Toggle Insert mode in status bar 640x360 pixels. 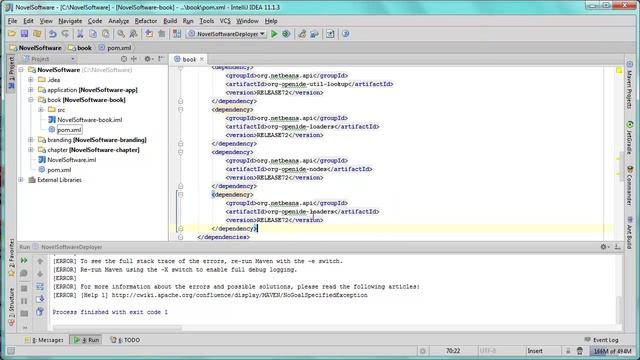tap(535, 351)
